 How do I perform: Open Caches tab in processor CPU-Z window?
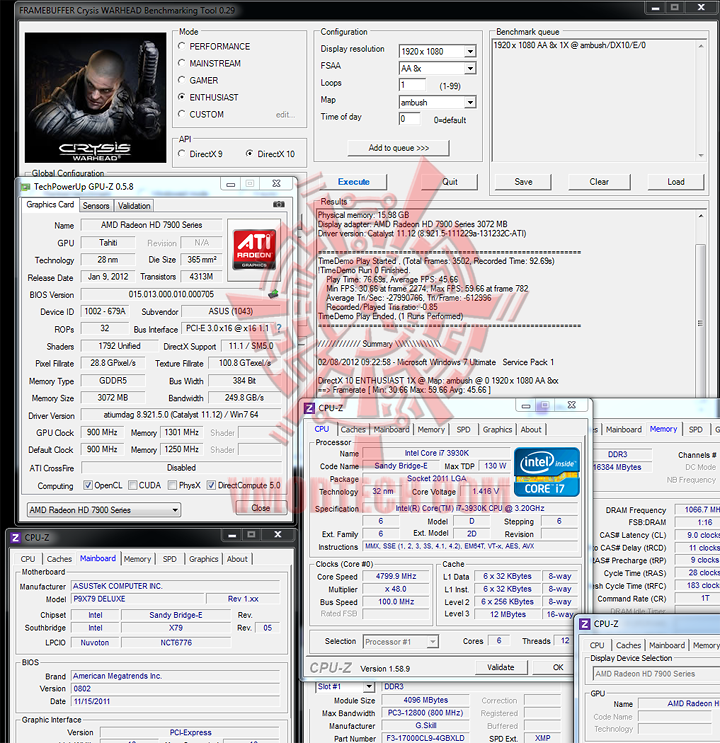click(353, 429)
